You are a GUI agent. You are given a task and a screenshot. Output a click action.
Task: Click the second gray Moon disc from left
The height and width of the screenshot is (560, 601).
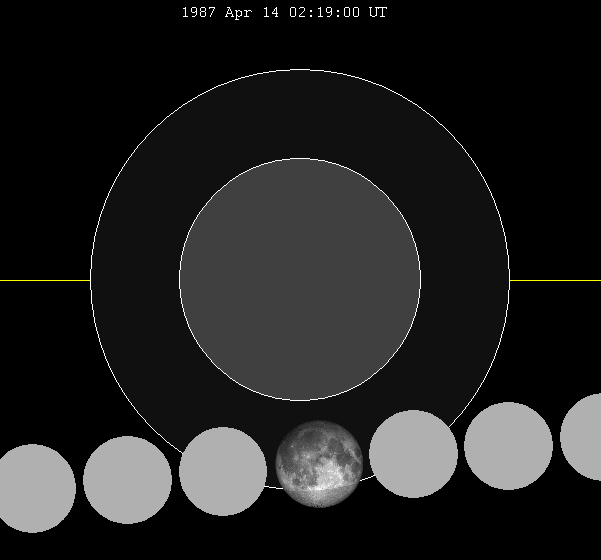tap(127, 480)
